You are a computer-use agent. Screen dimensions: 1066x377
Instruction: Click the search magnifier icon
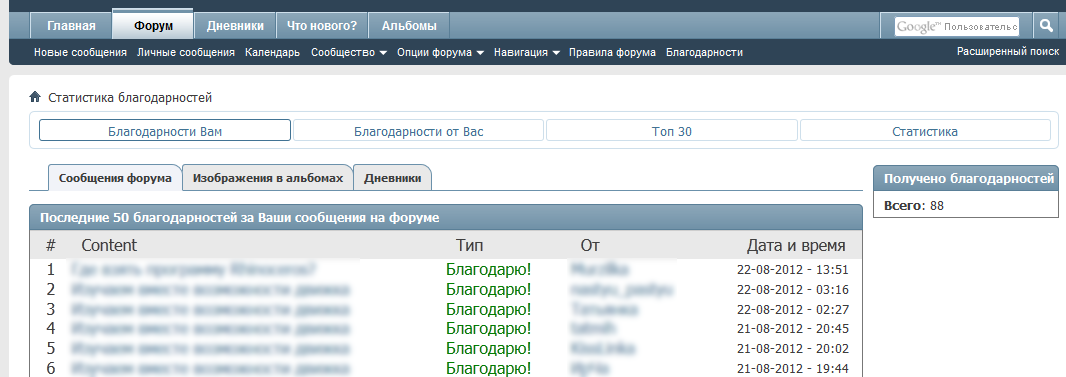pyautogui.click(x=1046, y=26)
